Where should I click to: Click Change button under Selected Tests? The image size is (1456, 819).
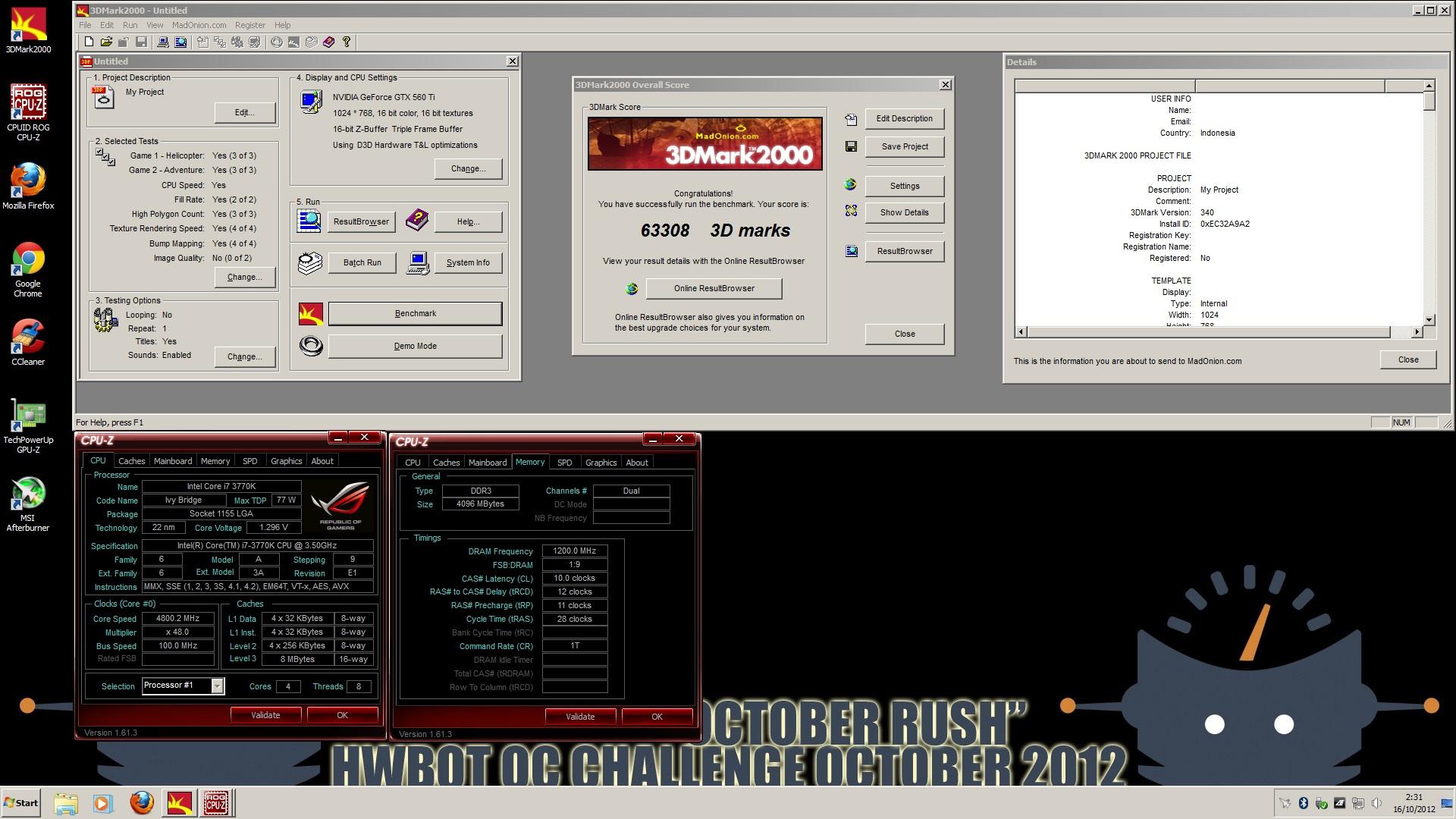(244, 277)
